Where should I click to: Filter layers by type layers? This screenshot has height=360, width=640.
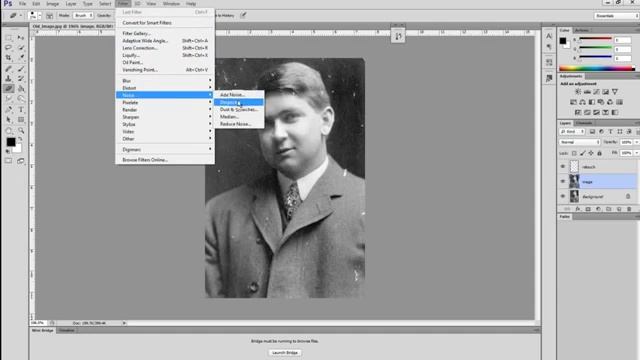click(611, 131)
